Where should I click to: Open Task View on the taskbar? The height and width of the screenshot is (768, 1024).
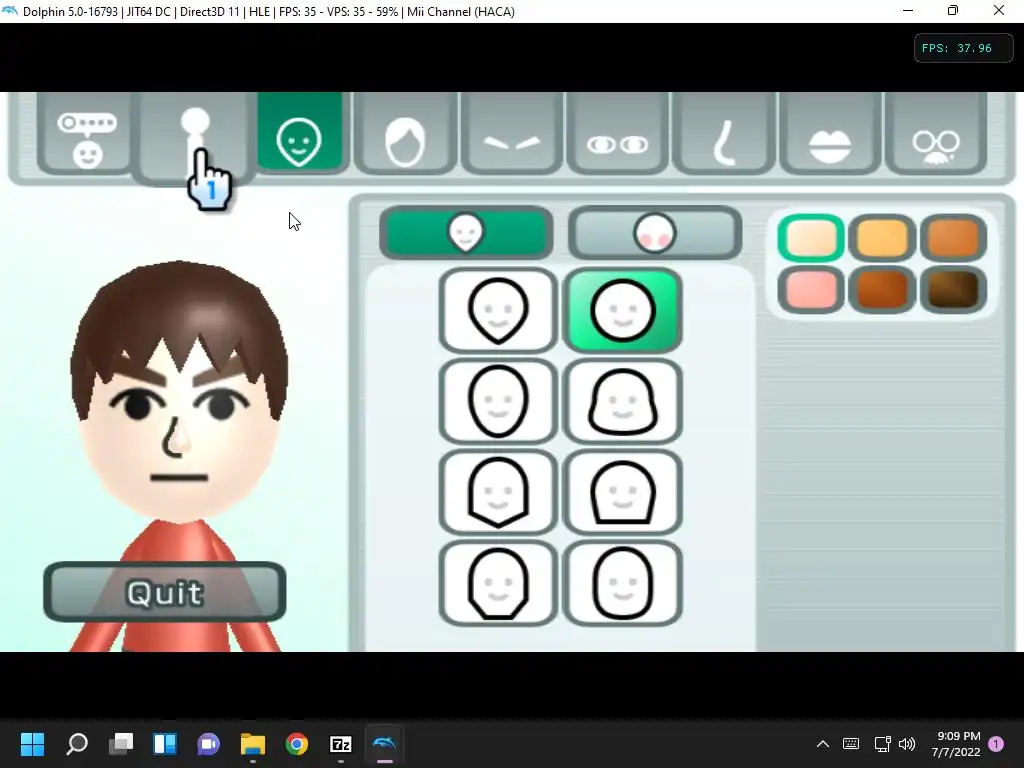121,744
